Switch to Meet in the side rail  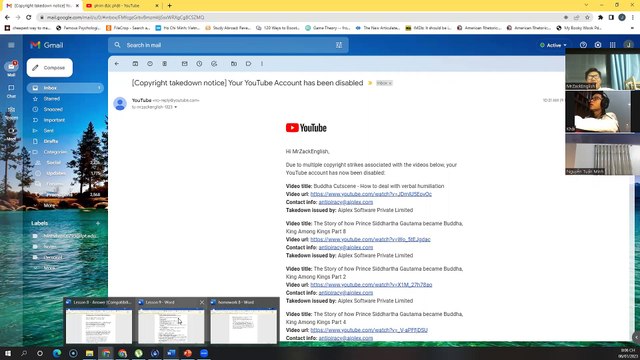[11, 134]
